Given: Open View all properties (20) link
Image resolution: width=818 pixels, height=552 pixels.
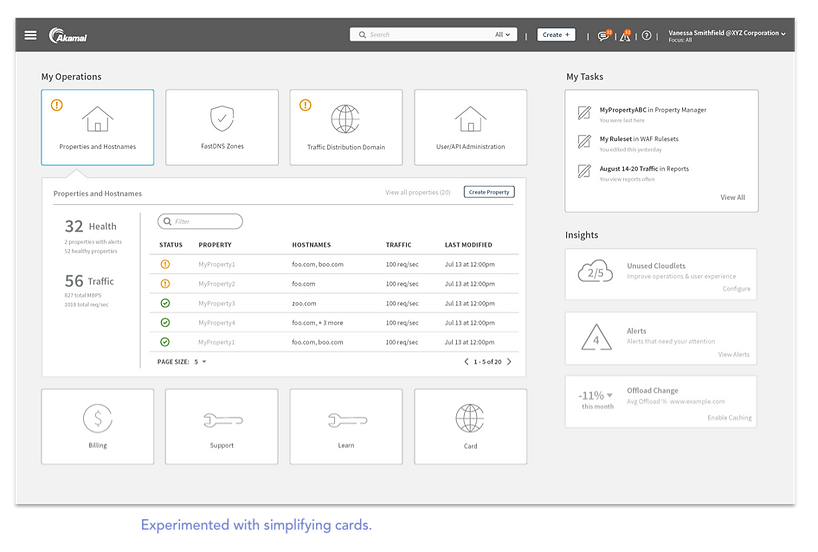Looking at the screenshot, I should [417, 193].
